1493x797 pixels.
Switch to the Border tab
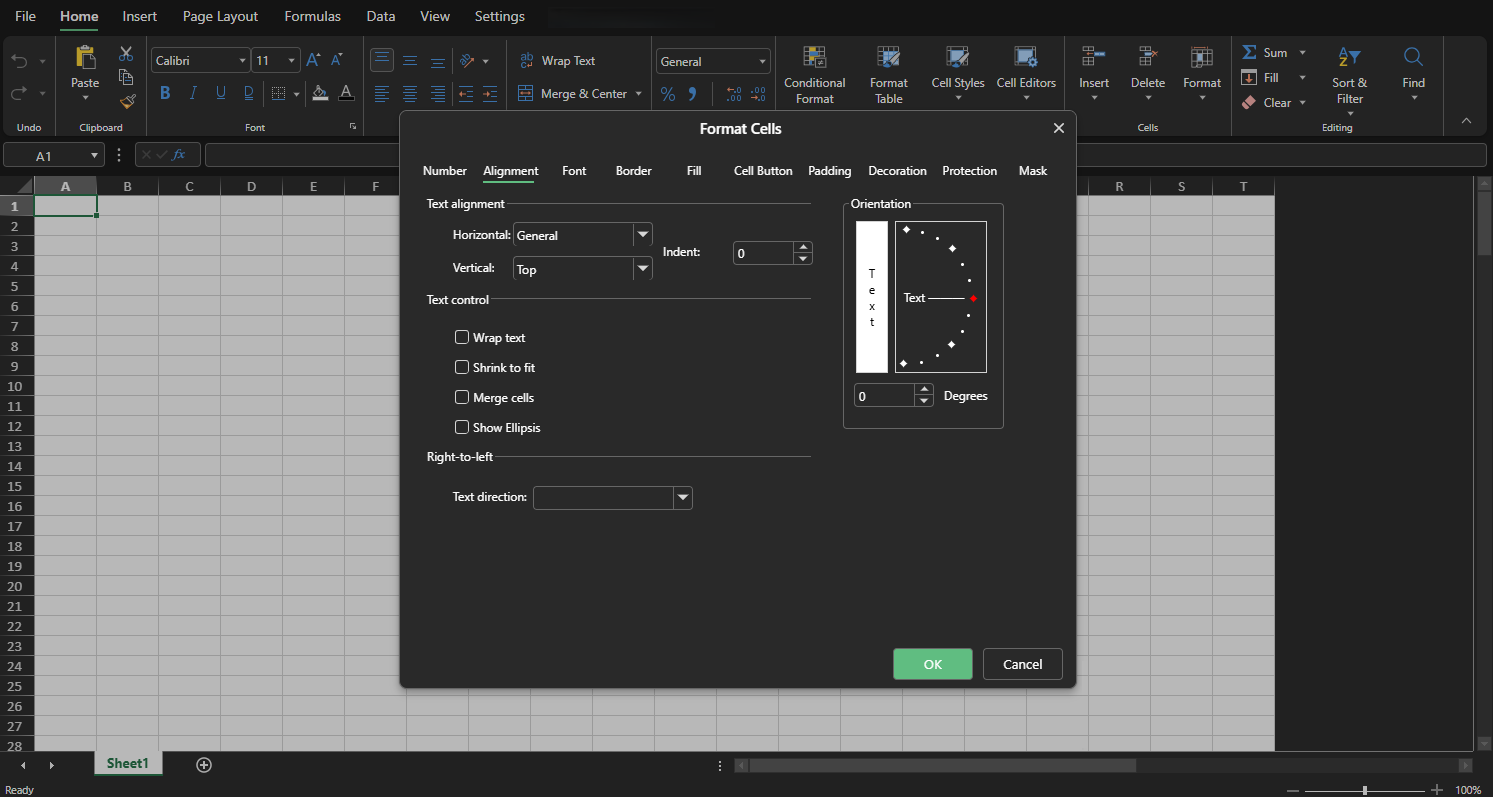point(634,171)
